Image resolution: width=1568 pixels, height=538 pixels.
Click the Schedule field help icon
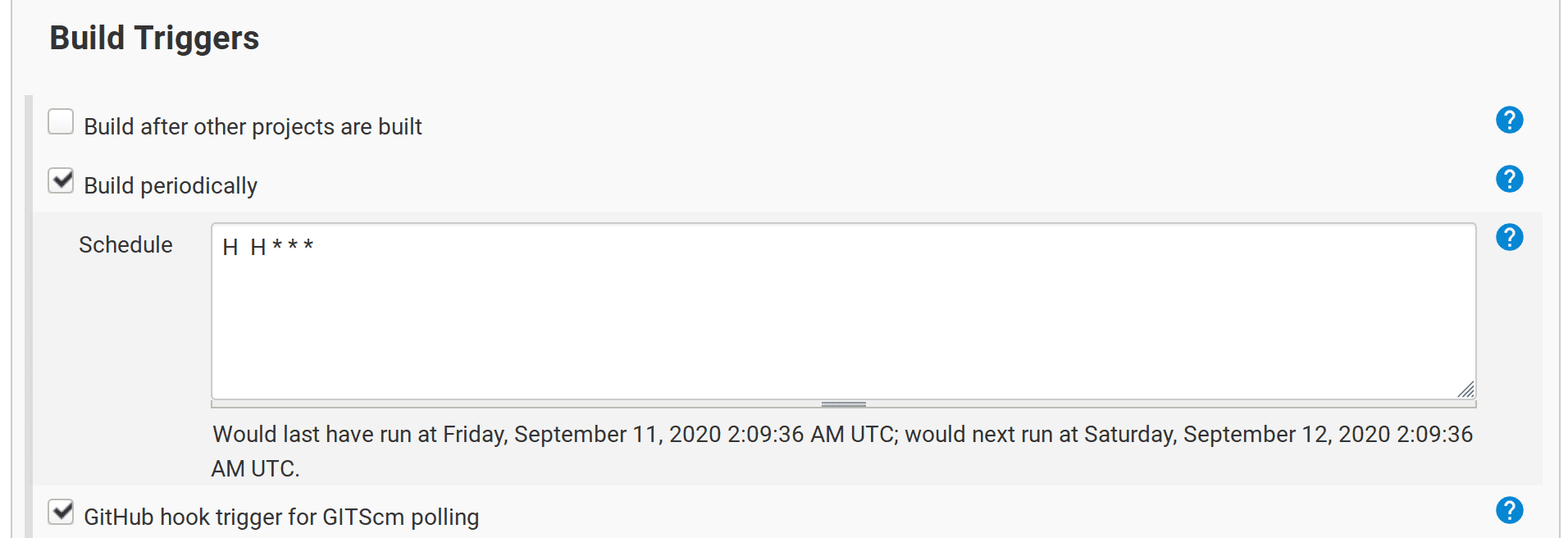click(x=1509, y=238)
